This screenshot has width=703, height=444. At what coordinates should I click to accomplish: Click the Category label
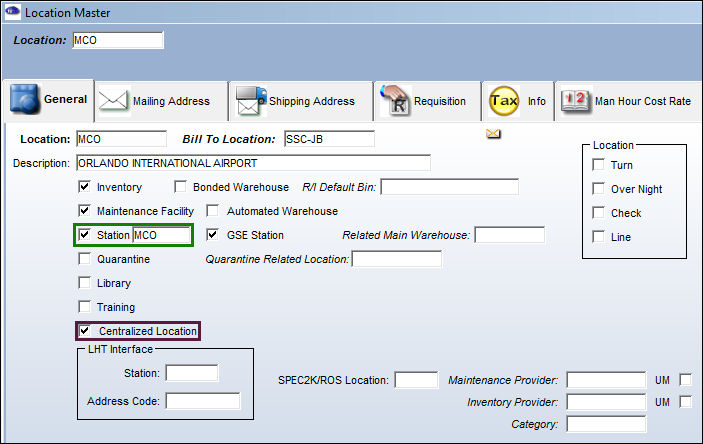[534, 424]
